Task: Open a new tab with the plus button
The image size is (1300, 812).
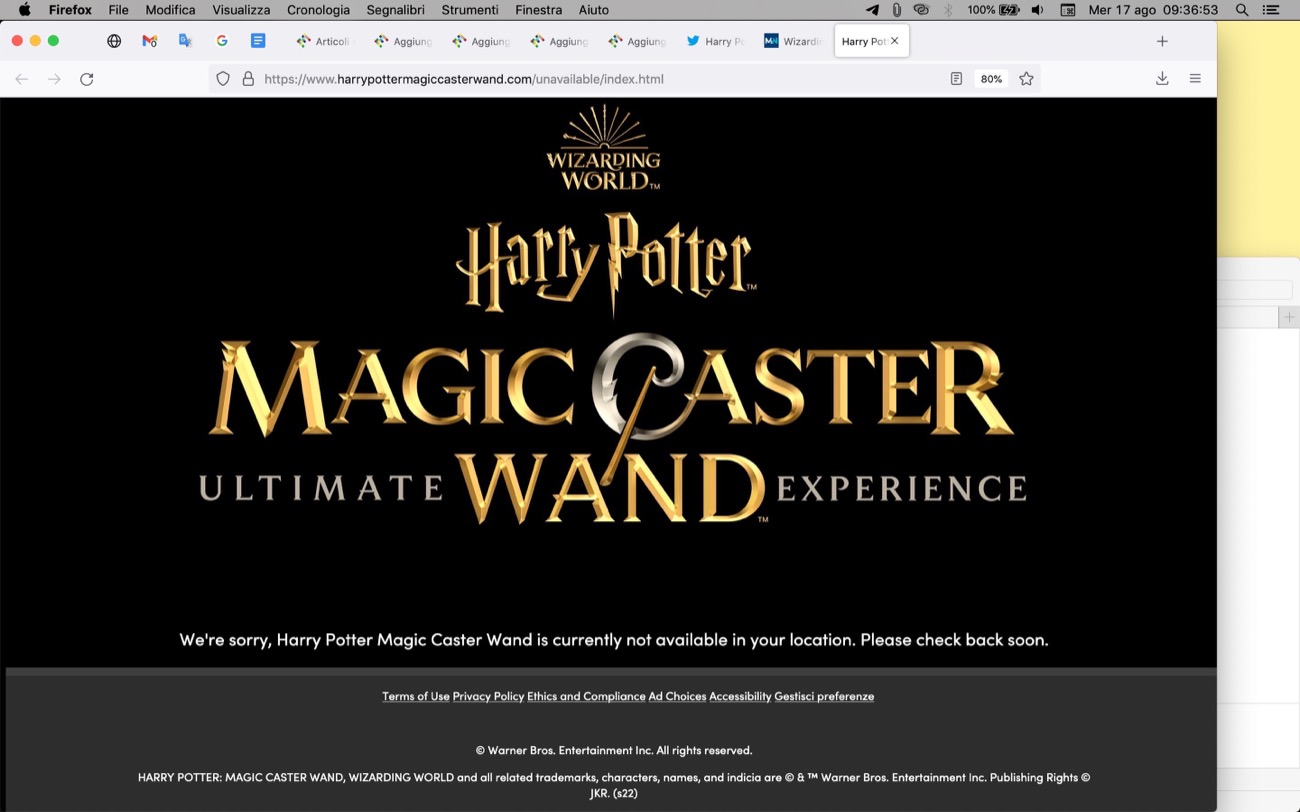Action: (1162, 41)
